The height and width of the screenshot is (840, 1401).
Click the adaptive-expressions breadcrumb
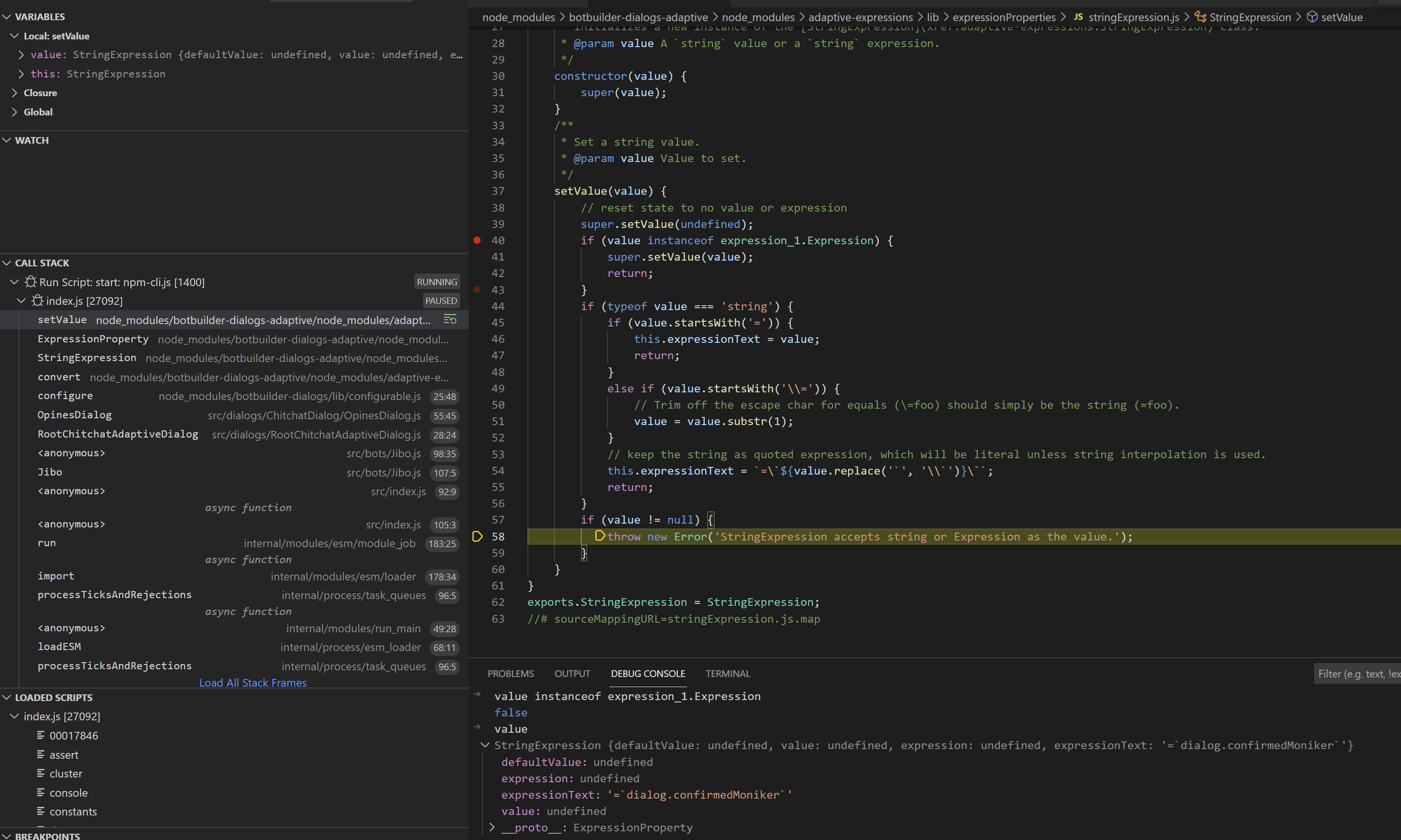click(x=860, y=17)
